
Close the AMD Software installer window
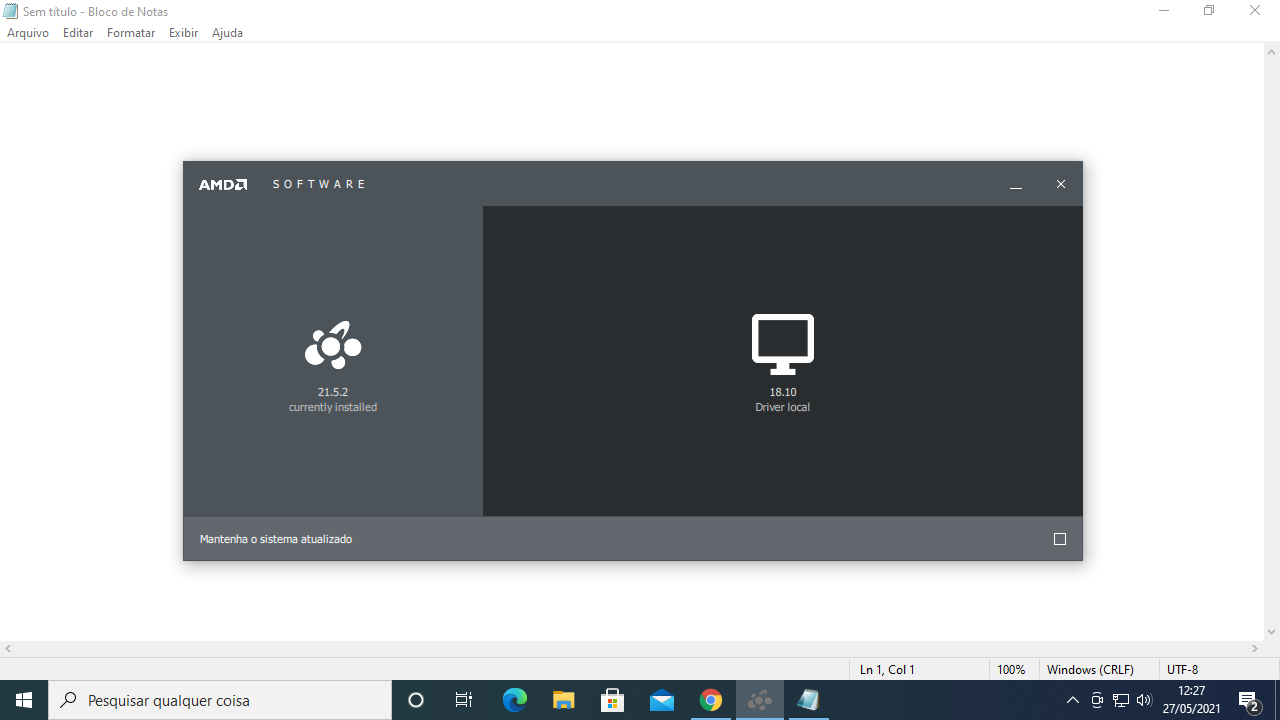pyautogui.click(x=1061, y=184)
